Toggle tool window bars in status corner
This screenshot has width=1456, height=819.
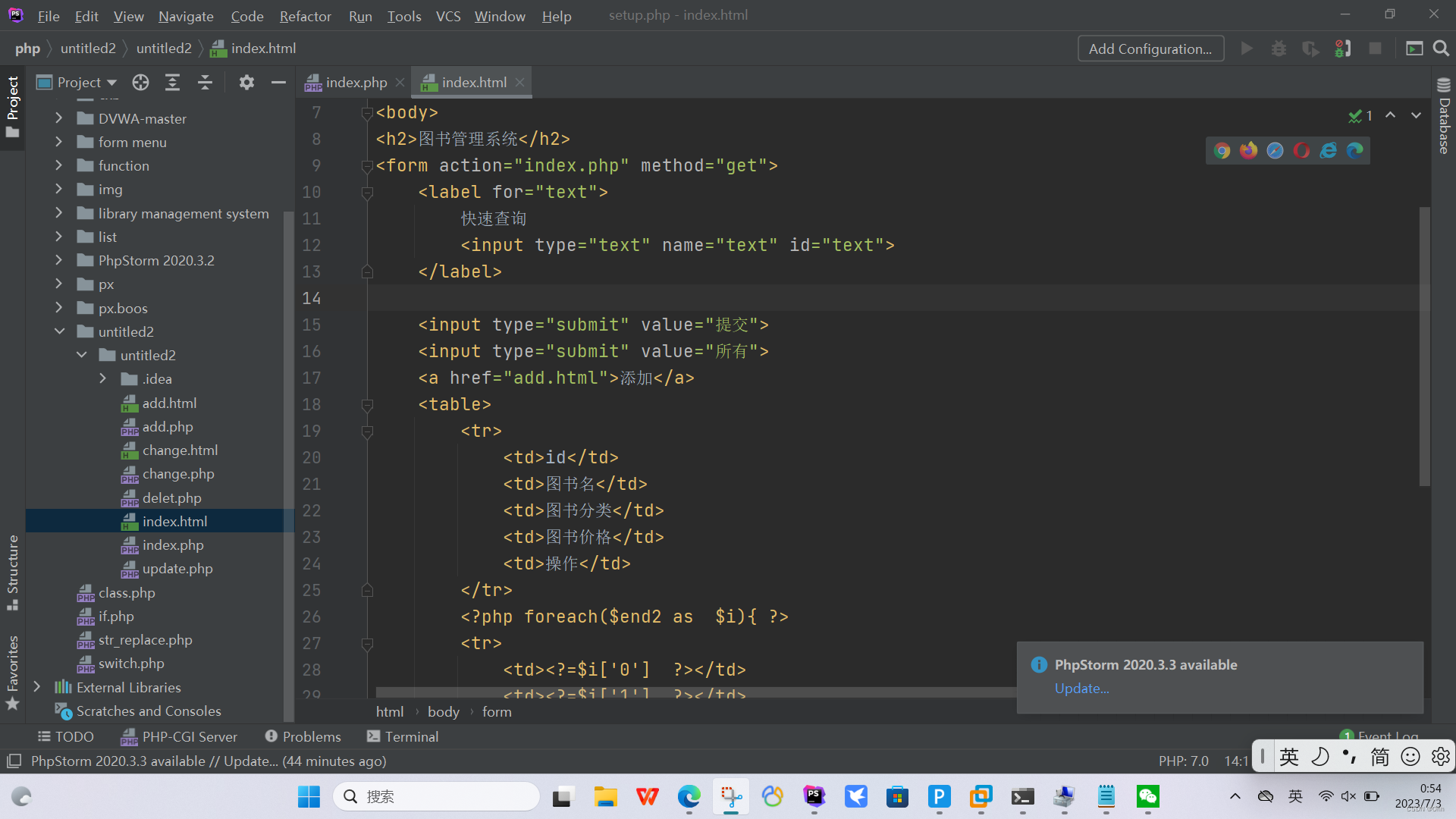pos(14,761)
